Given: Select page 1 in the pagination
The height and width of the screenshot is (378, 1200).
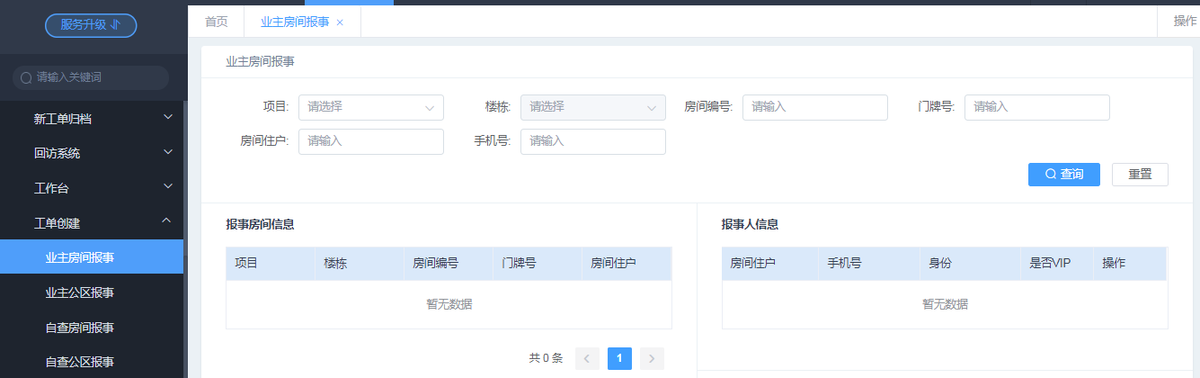Looking at the screenshot, I should pyautogui.click(x=620, y=358).
